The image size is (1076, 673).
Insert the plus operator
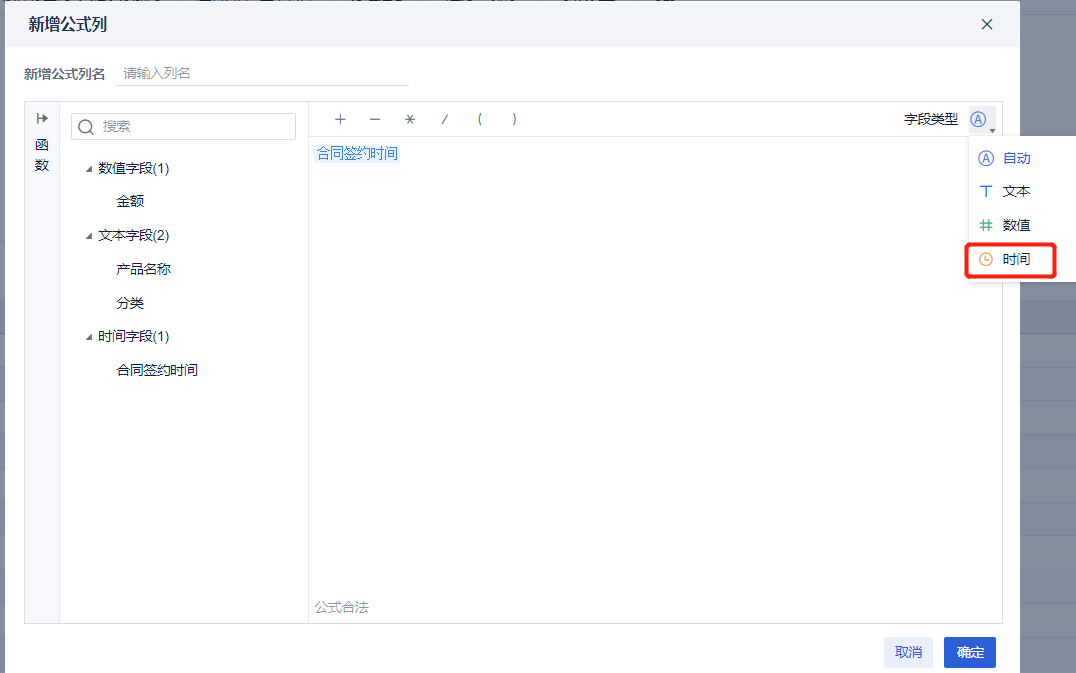pos(340,119)
